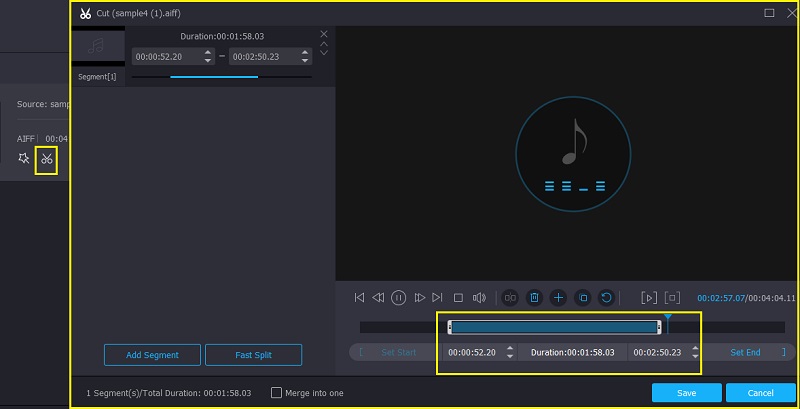The height and width of the screenshot is (409, 800).
Task: Save the cut settings
Action: pyautogui.click(x=686, y=393)
